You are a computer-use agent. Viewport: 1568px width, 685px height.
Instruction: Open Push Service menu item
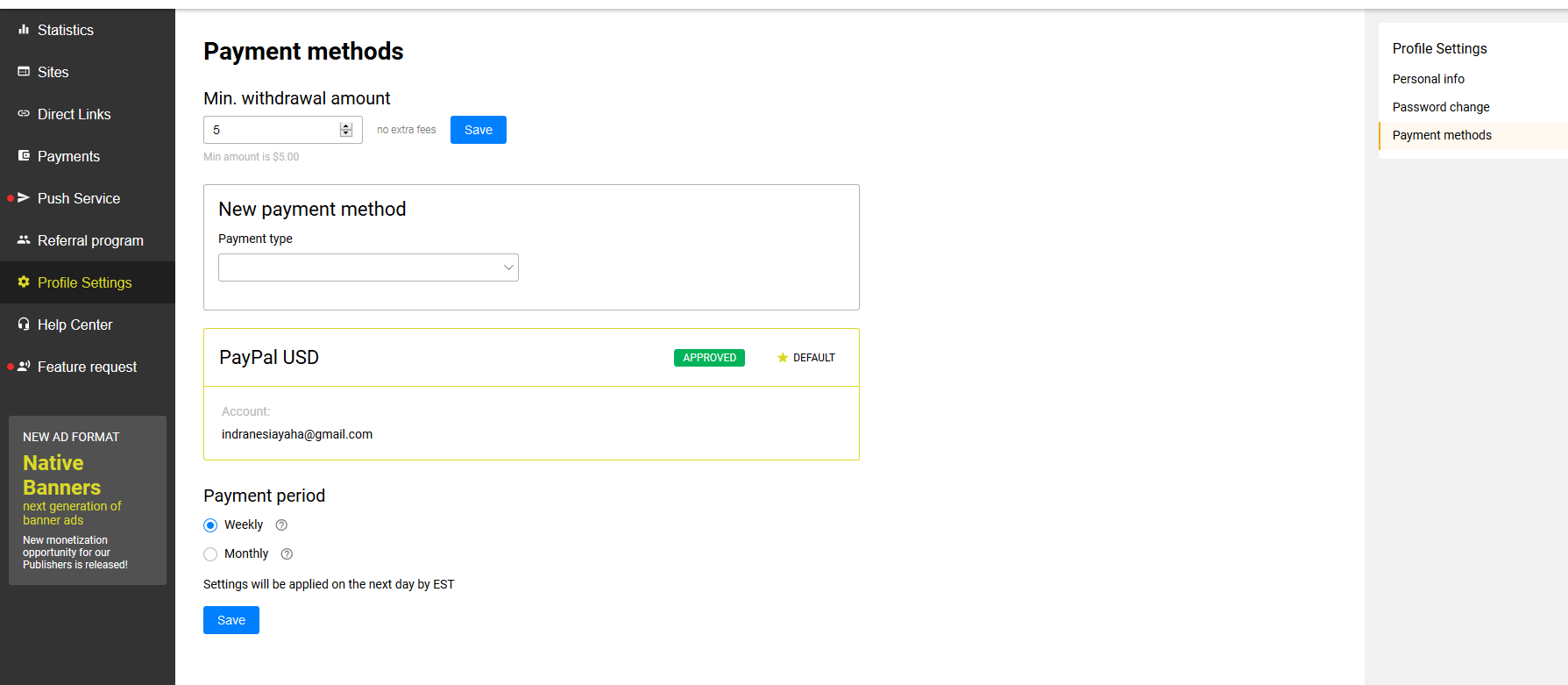tap(88, 198)
